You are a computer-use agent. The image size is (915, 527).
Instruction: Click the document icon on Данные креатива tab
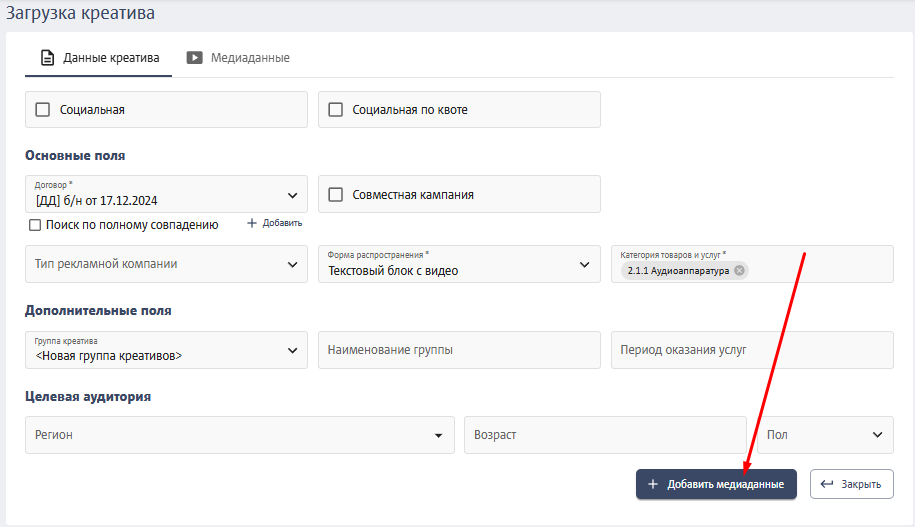tap(47, 58)
